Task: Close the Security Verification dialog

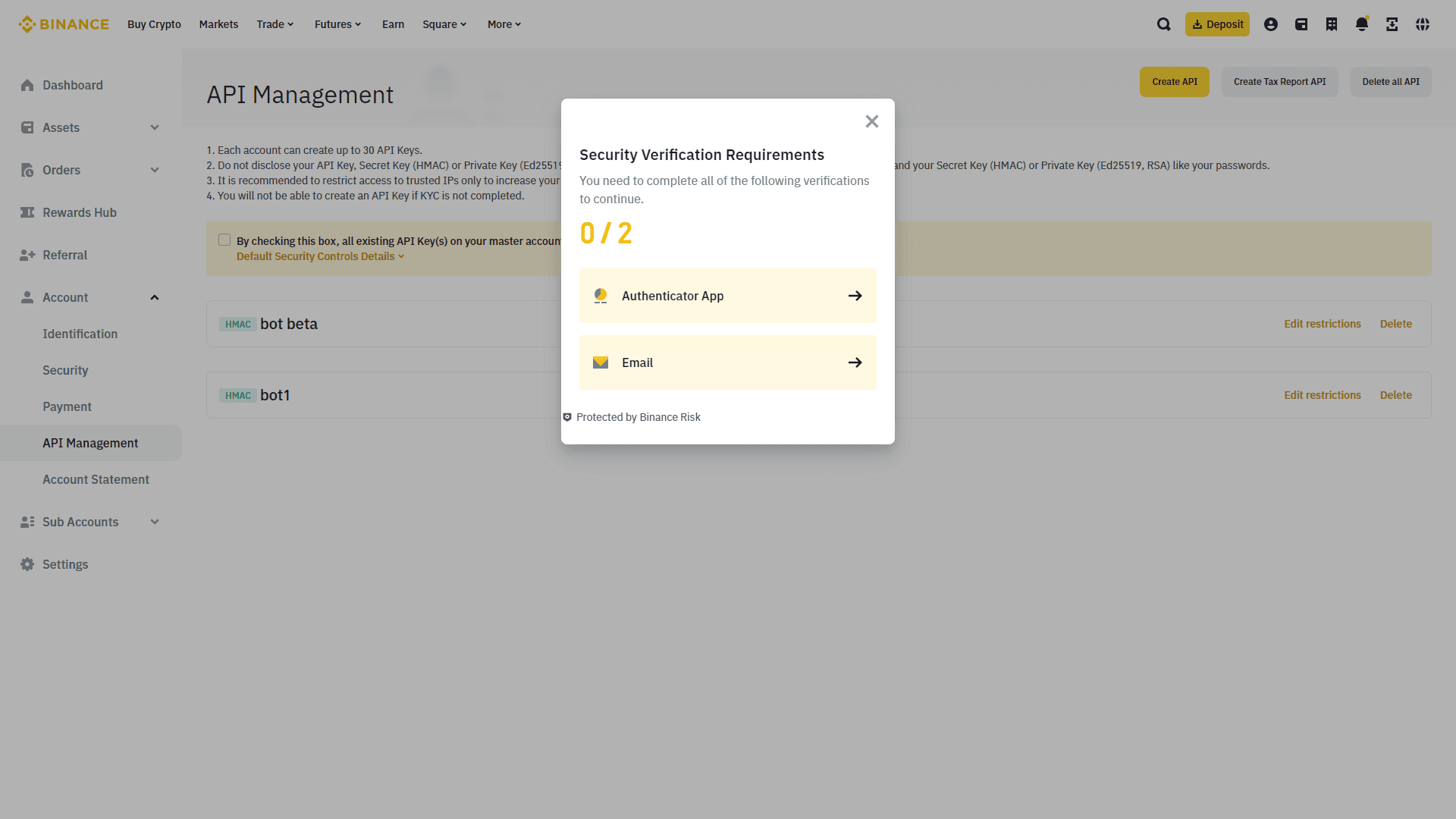Action: [872, 121]
